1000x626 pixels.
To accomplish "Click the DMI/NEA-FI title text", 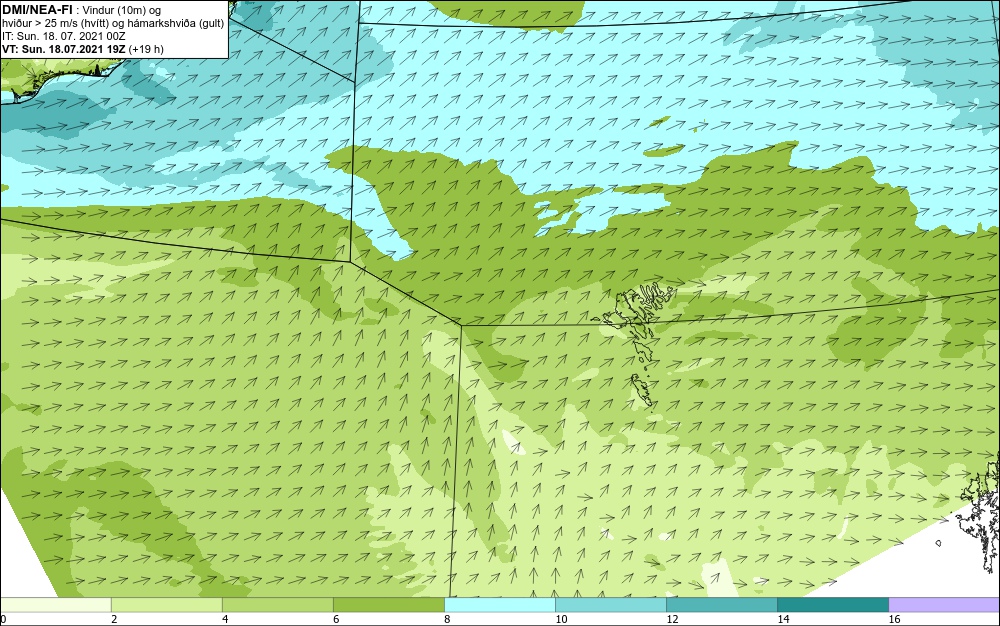I will (x=36, y=9).
